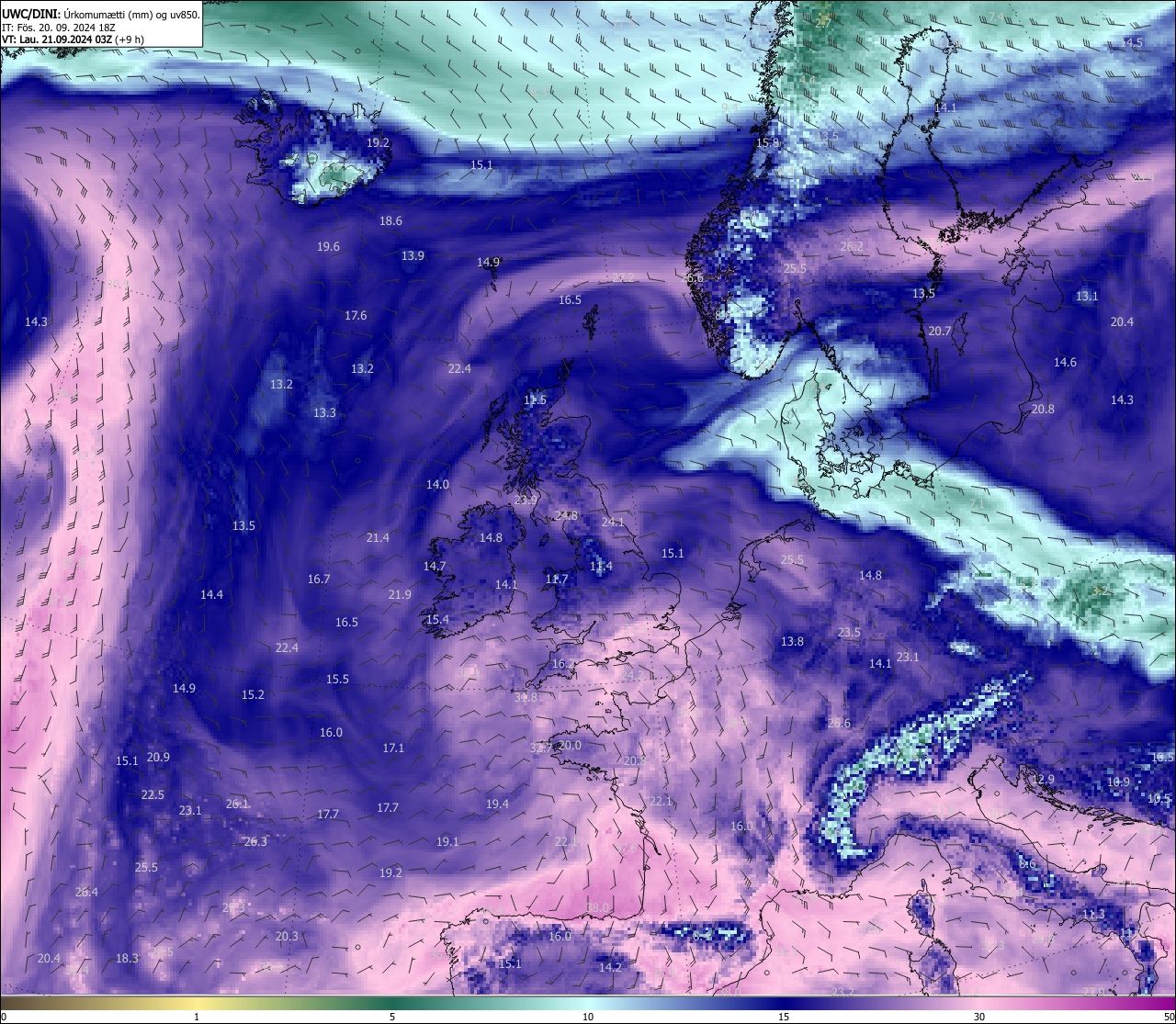Click the 24.1 value over England
This screenshot has width=1176, height=1024.
pos(613,522)
